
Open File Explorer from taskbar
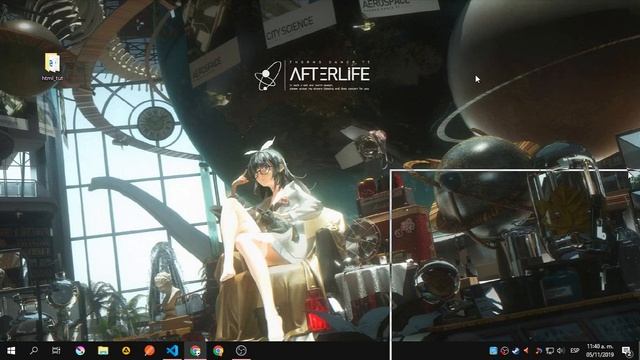(x=103, y=351)
